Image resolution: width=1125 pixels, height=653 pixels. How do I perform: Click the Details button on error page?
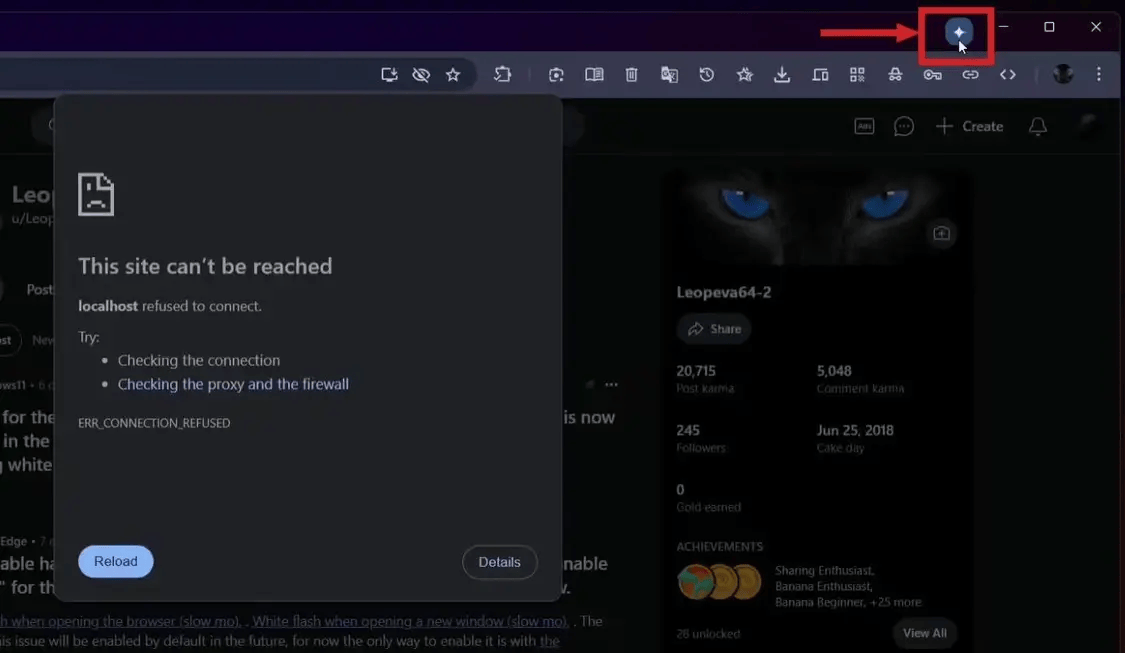tap(499, 562)
